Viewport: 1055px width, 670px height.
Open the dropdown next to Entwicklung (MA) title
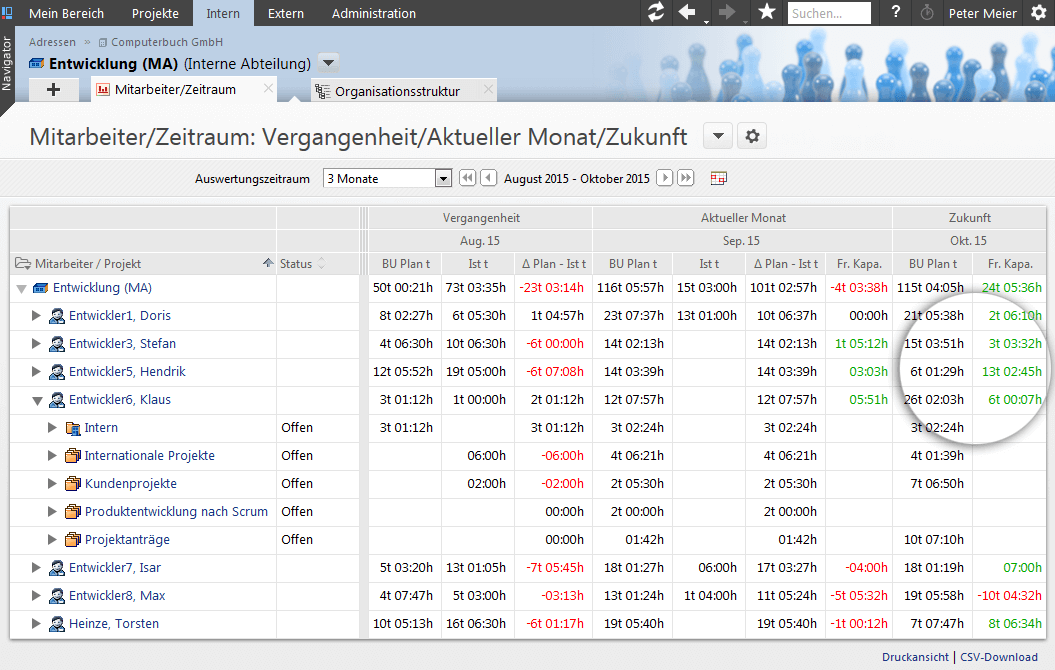tap(328, 64)
